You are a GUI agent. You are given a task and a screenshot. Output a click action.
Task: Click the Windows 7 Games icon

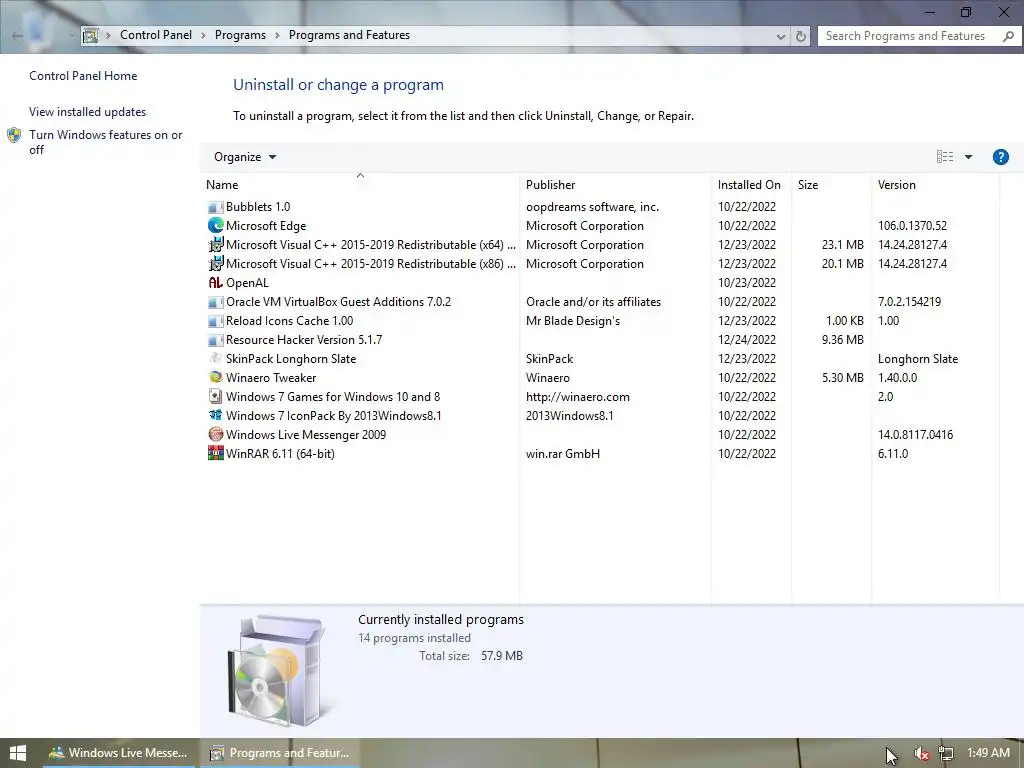[216, 396]
